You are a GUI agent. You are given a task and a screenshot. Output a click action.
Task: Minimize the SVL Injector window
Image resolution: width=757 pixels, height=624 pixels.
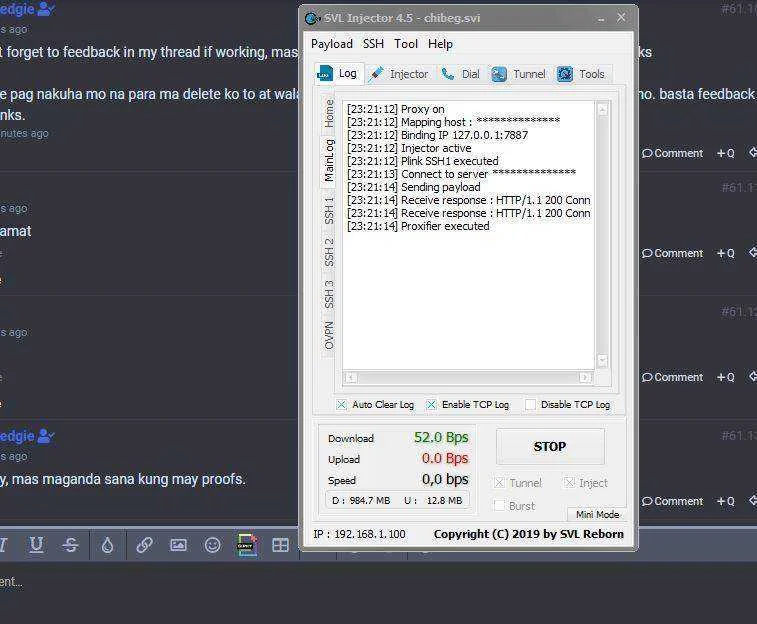[601, 18]
